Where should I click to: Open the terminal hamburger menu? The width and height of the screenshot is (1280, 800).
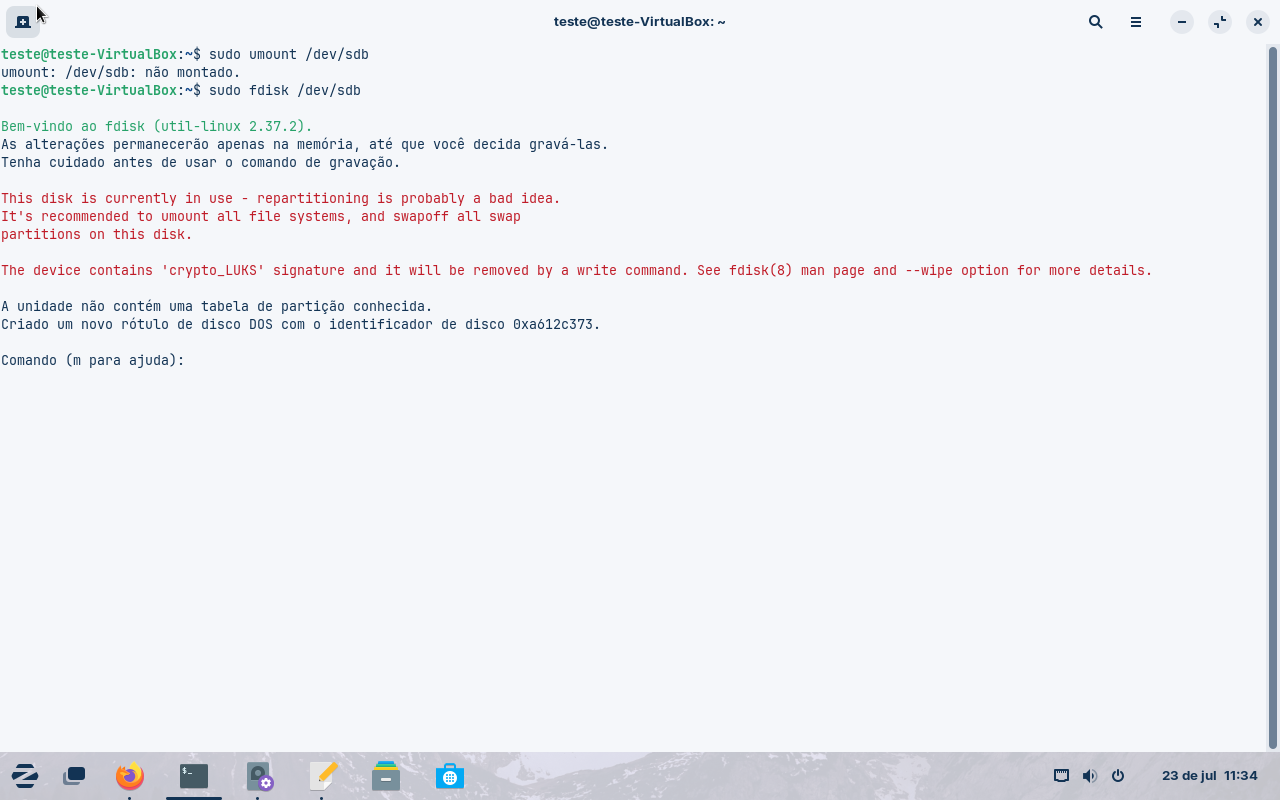pyautogui.click(x=1135, y=21)
